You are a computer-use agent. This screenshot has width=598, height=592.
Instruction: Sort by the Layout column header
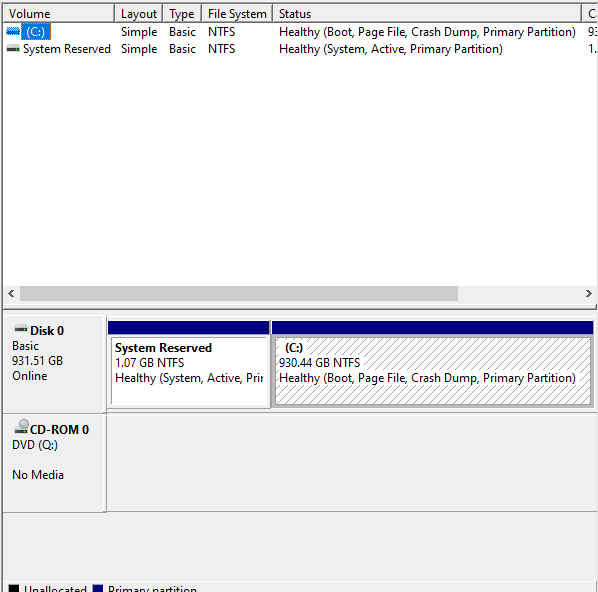point(139,14)
